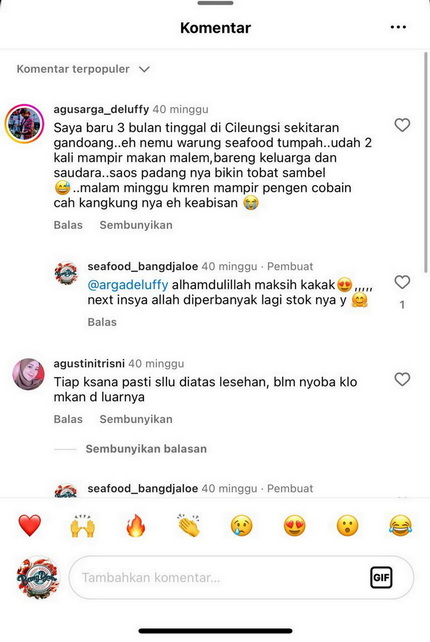Insert the raised hands emoji
The image size is (430, 642).
coord(83,525)
